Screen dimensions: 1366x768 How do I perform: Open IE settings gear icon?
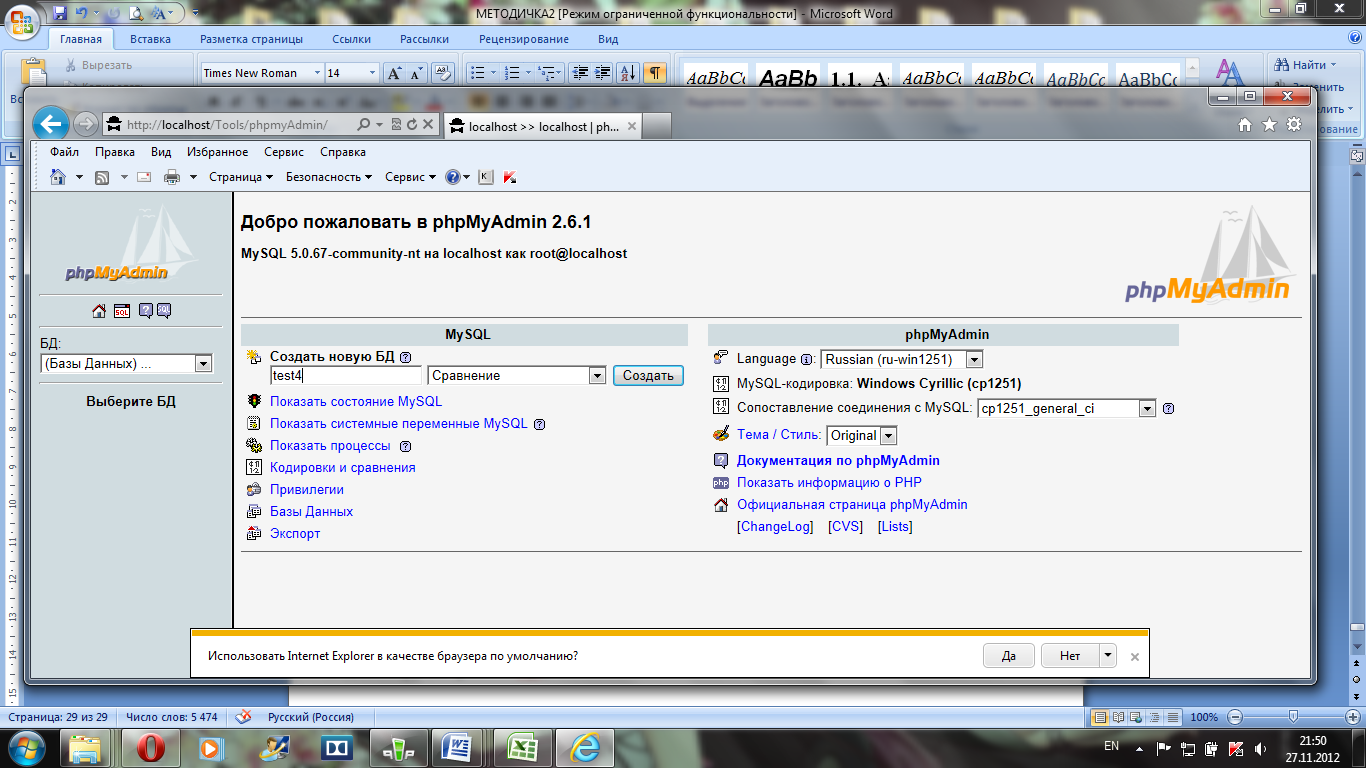tap(1294, 125)
